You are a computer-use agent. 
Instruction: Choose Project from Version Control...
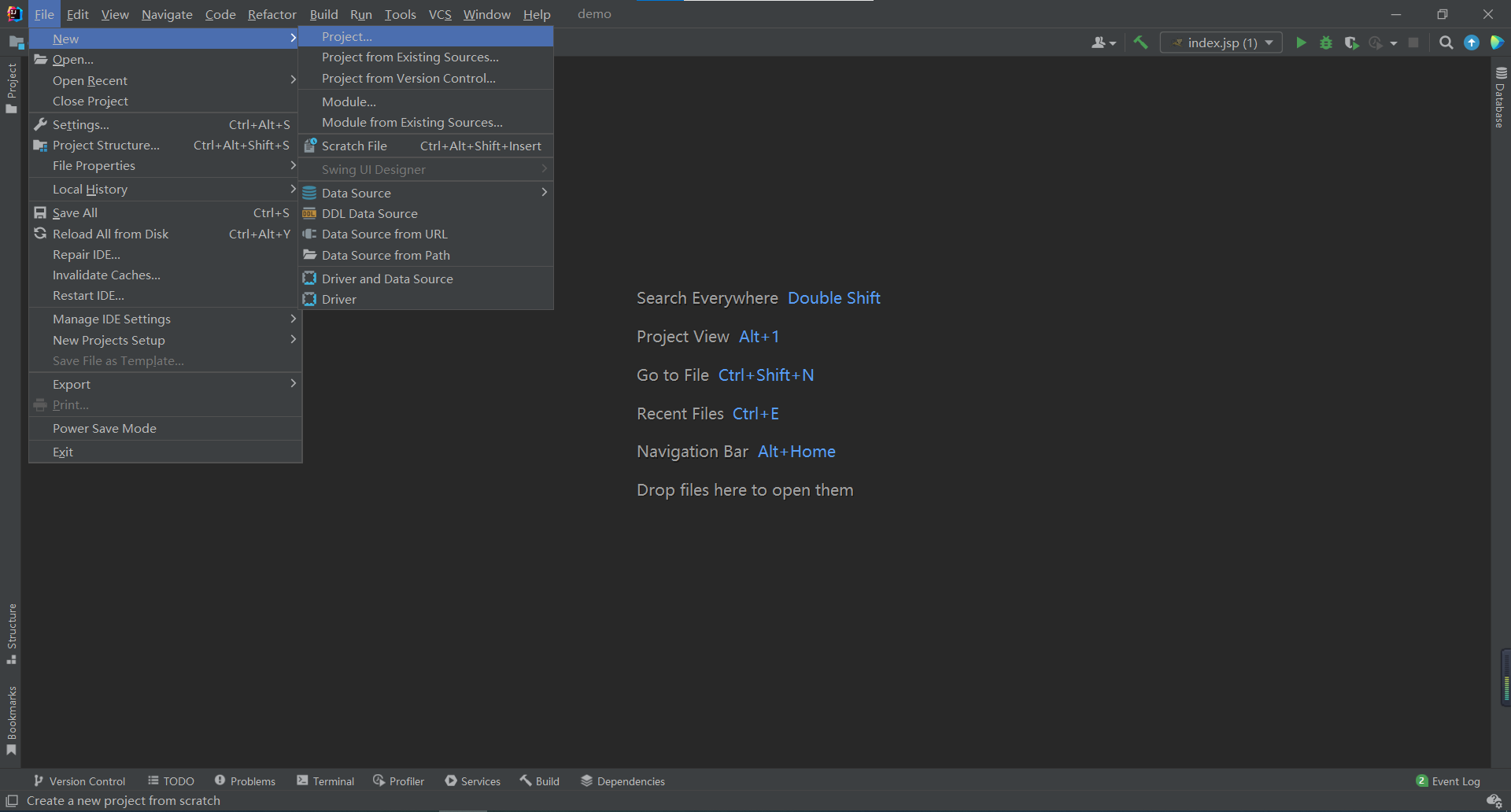[426, 78]
